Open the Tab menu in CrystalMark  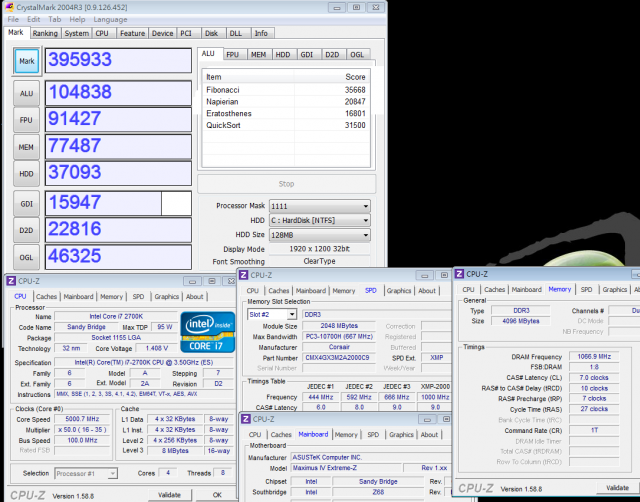click(x=55, y=20)
